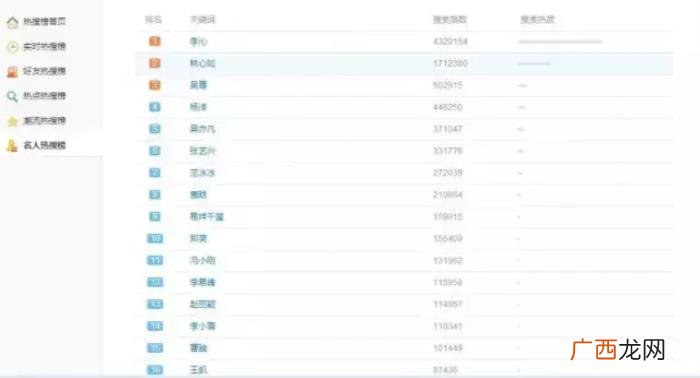Click the blue rank 9 badge beside 易烊千玺
The width and height of the screenshot is (700, 378).
154,216
